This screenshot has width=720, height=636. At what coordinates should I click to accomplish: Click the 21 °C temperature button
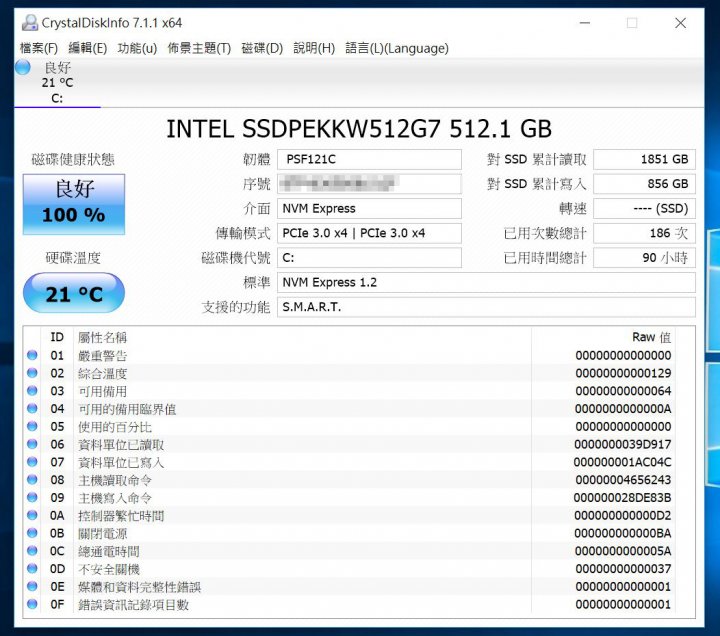[x=74, y=293]
